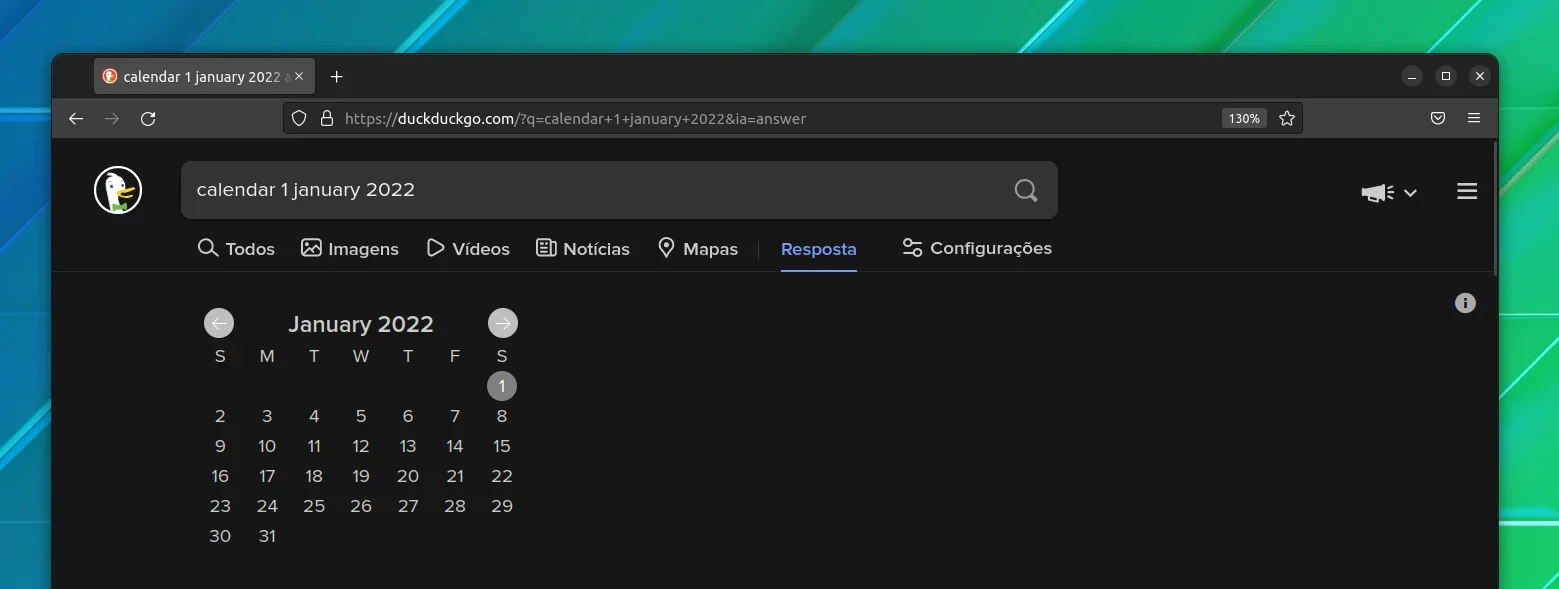The image size is (1559, 589).
Task: Switch to the Imagens tab
Action: pos(350,248)
